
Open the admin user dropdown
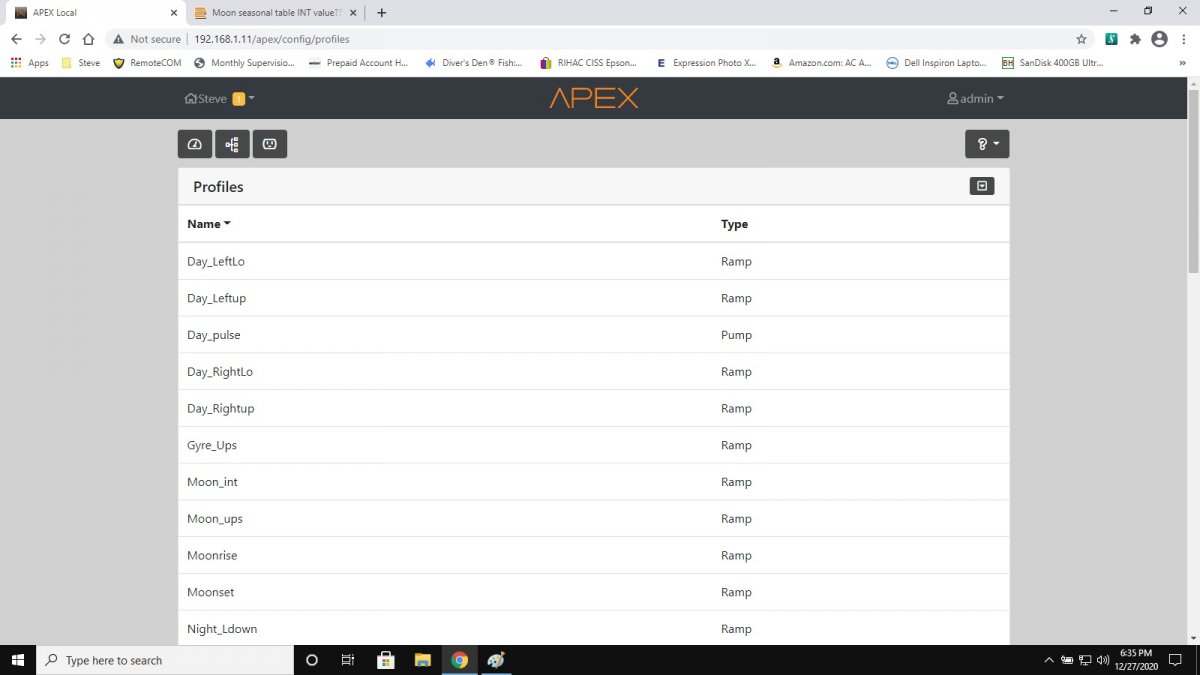click(975, 98)
